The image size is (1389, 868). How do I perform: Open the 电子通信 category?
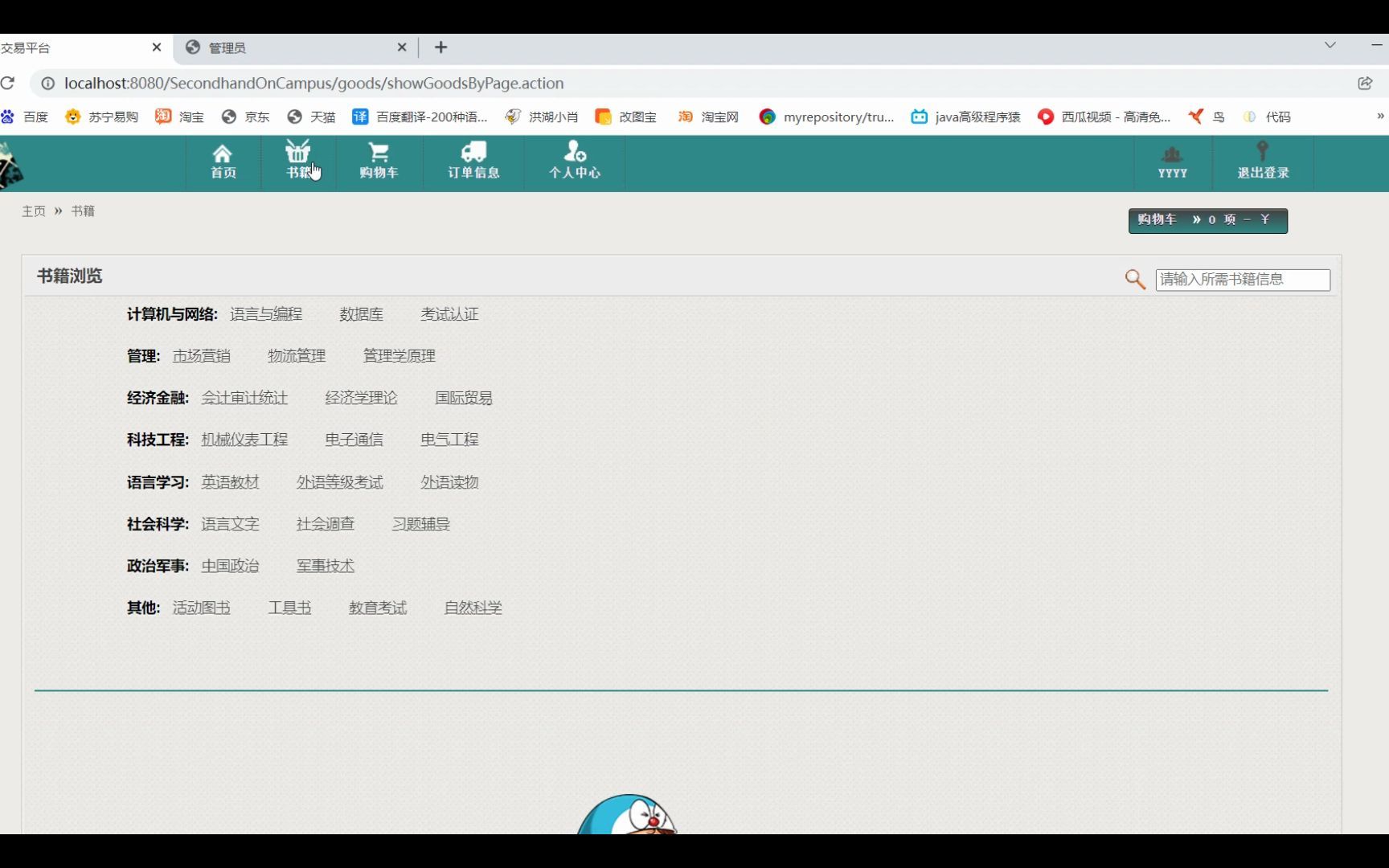[354, 440]
